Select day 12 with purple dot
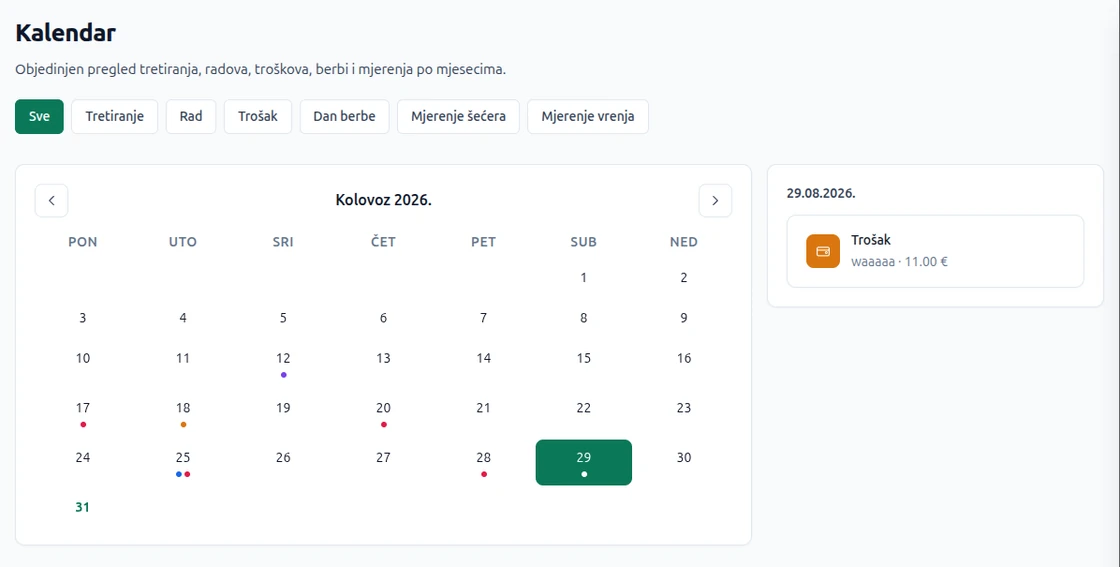Image resolution: width=1120 pixels, height=567 pixels. coord(283,364)
